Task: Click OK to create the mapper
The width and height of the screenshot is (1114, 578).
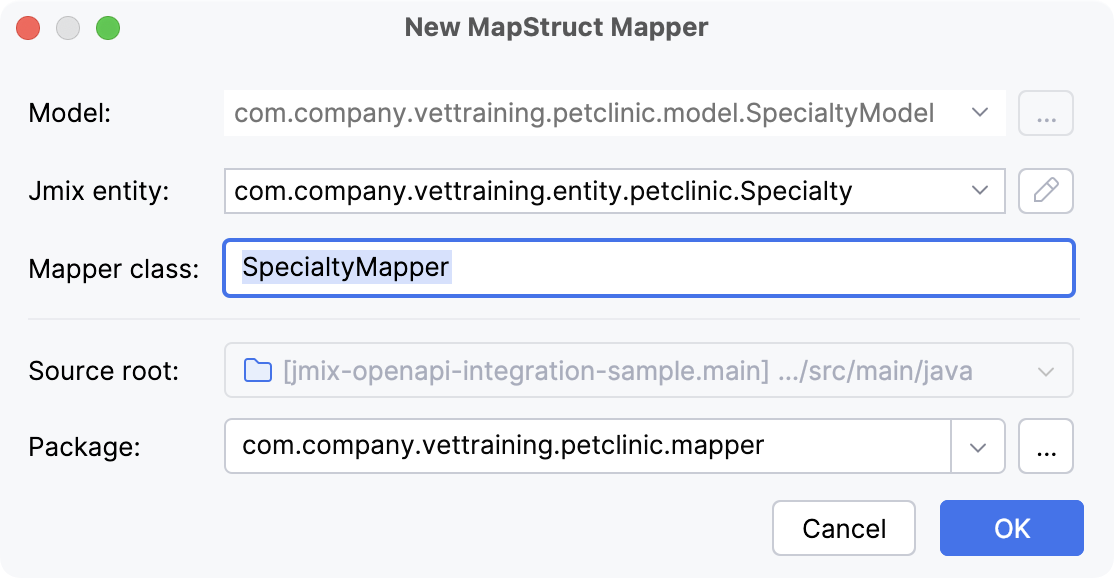Action: 1011,528
